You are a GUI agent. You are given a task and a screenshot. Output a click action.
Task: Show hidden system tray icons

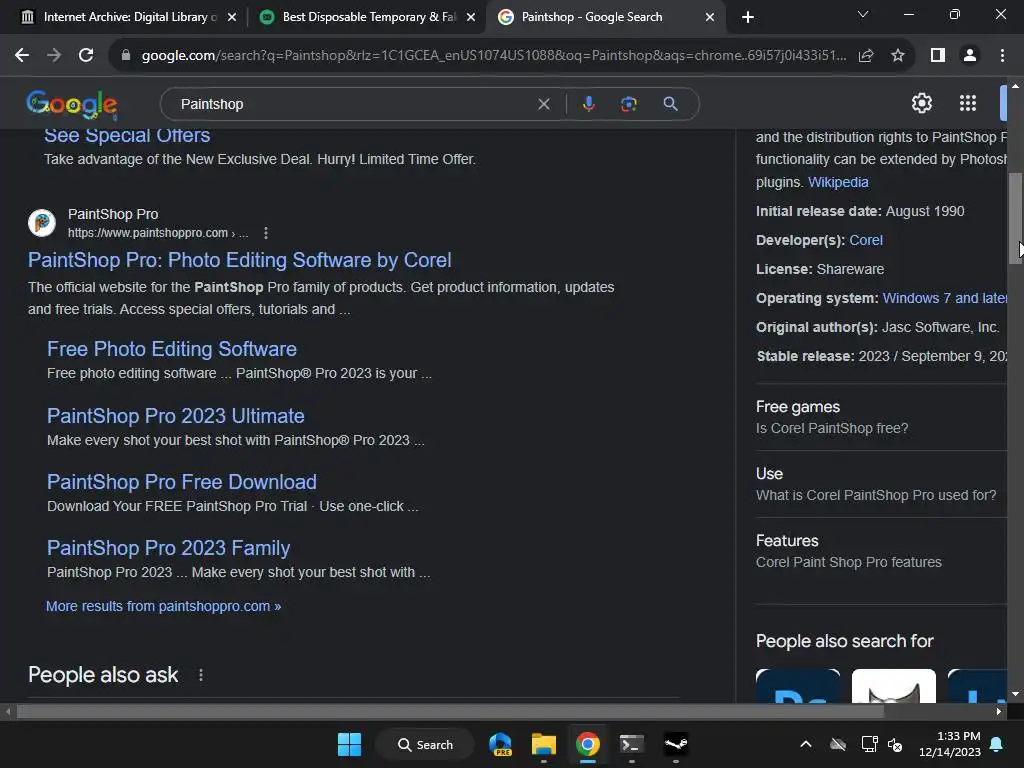click(806, 744)
